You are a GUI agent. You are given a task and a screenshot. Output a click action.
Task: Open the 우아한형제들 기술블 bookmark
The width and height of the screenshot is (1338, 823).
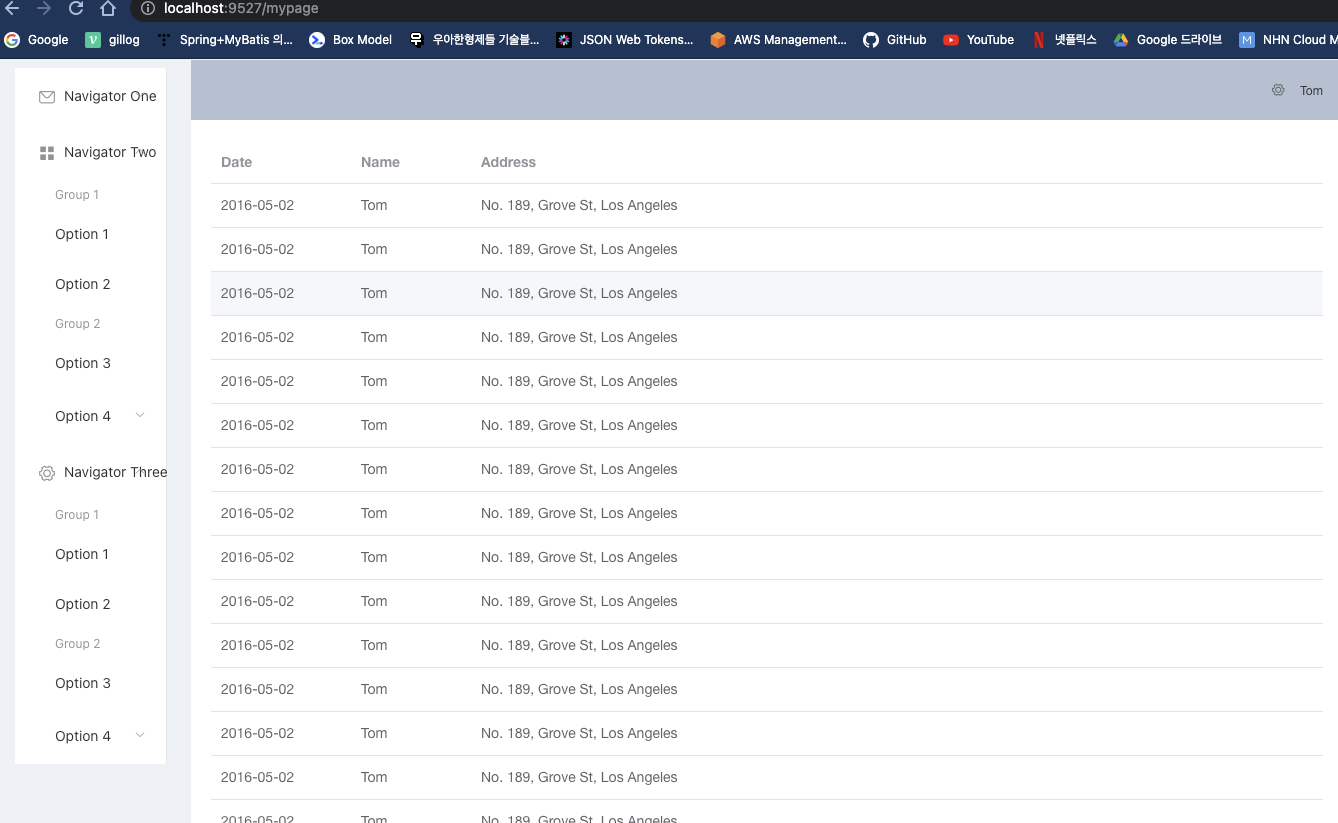pyautogui.click(x=474, y=40)
